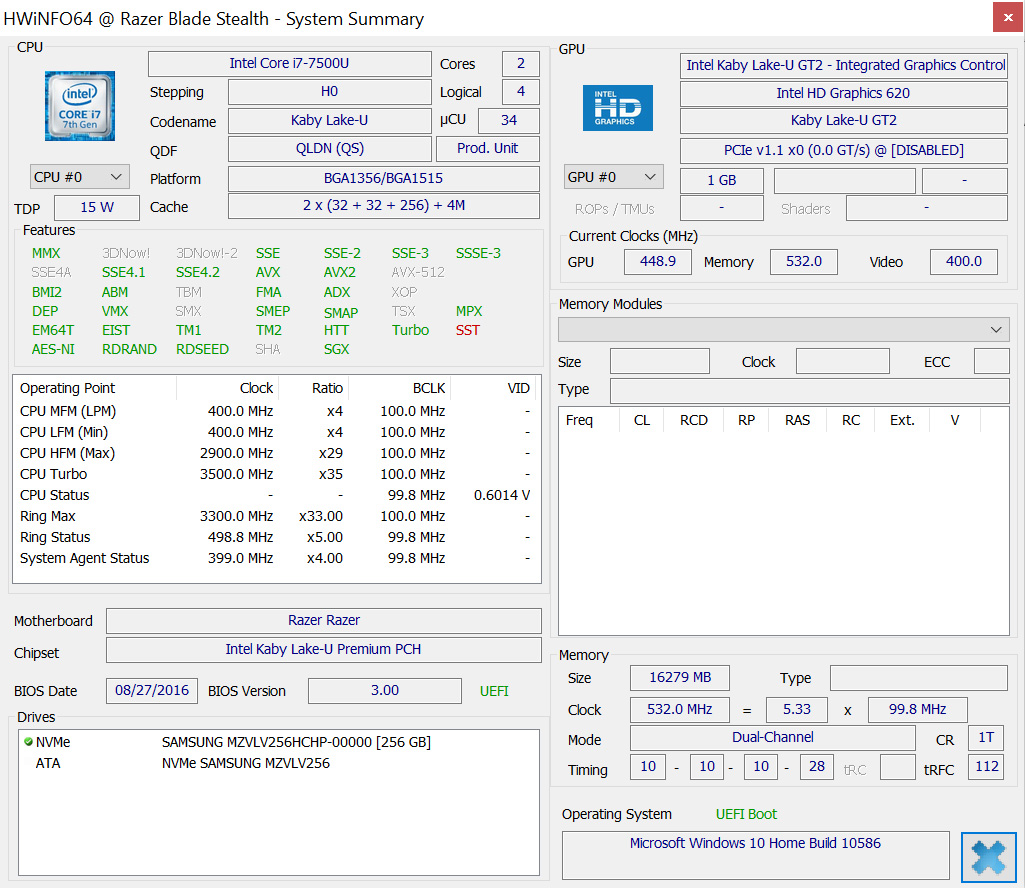Click the tRFC value 112

(x=986, y=766)
